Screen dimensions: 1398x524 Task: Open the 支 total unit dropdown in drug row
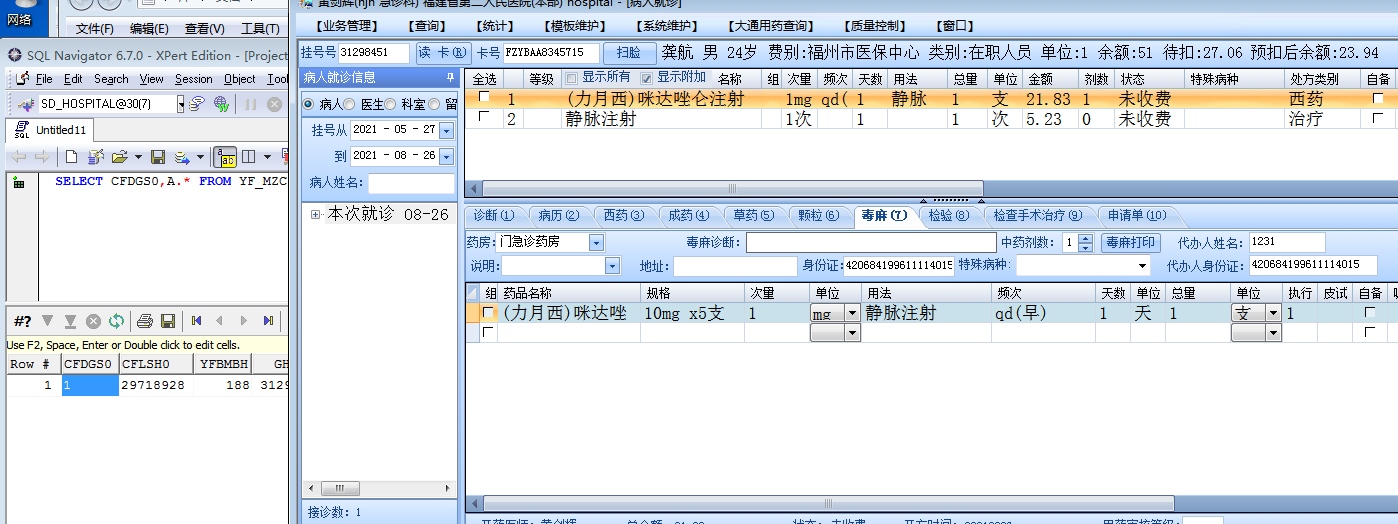[1274, 313]
